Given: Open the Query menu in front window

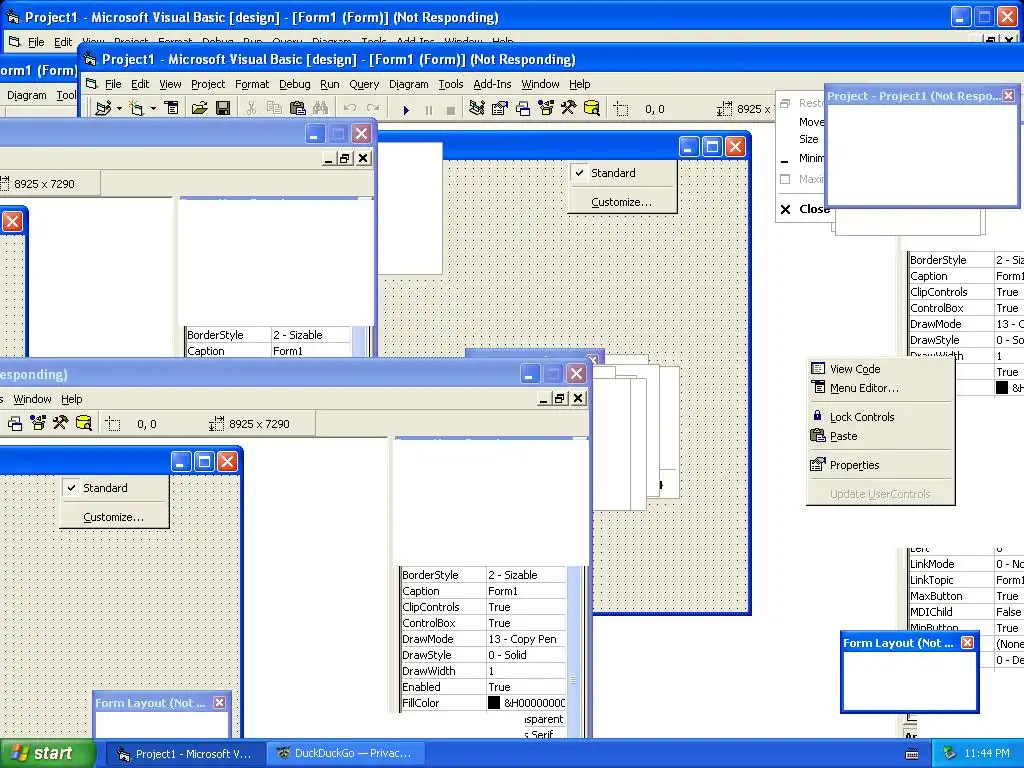Looking at the screenshot, I should click(x=364, y=84).
